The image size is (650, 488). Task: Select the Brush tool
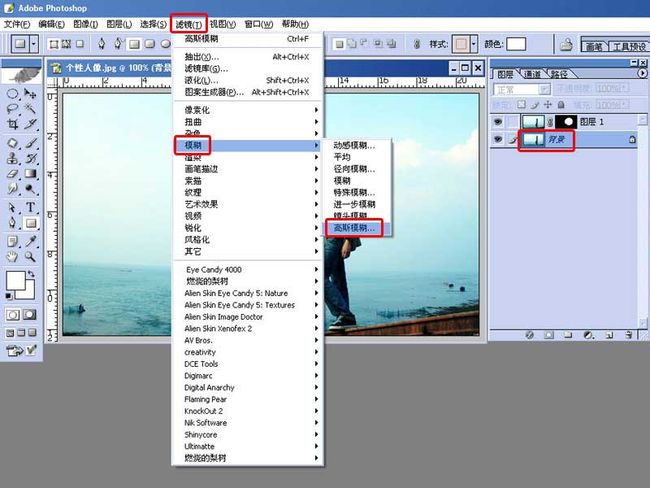(30, 143)
